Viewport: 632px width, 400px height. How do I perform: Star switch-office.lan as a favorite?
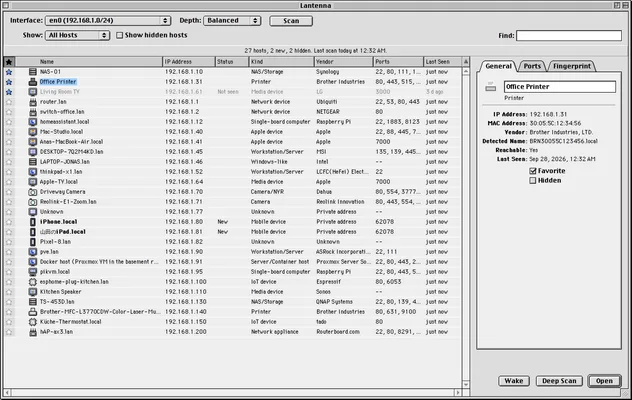pos(9,112)
